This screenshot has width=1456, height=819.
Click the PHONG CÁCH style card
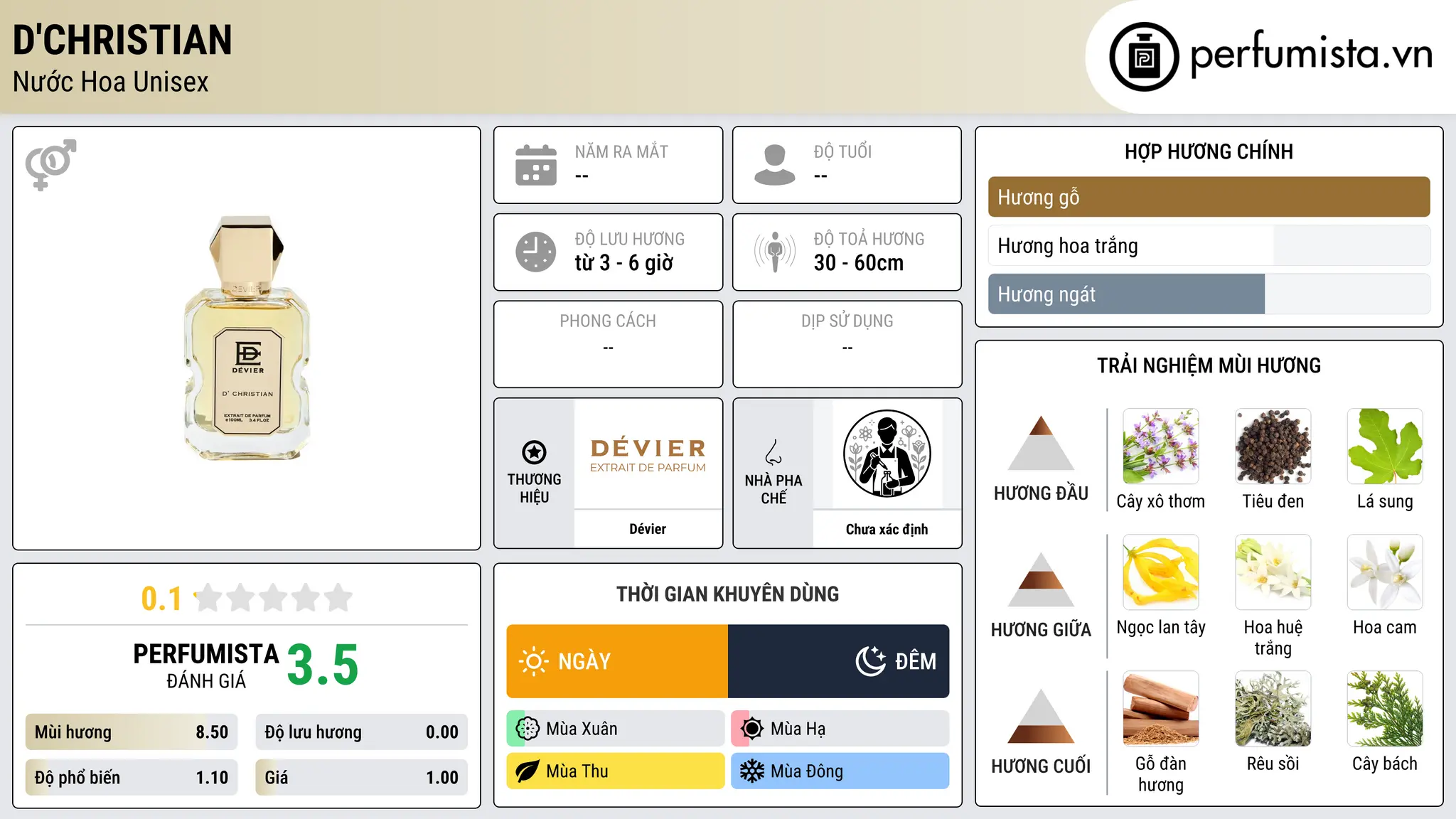[608, 344]
